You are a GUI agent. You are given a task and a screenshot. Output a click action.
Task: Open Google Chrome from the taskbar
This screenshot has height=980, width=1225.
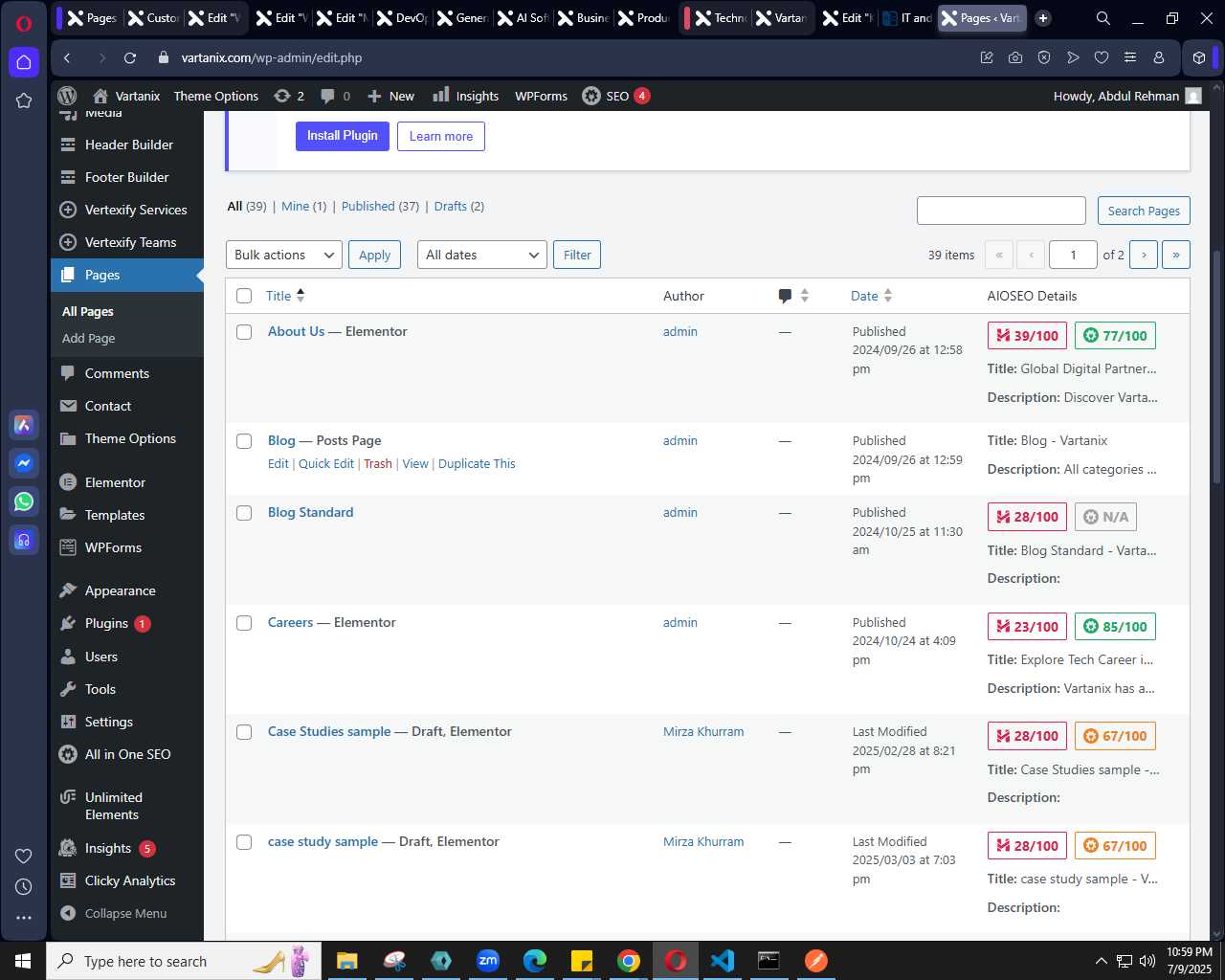(x=629, y=960)
